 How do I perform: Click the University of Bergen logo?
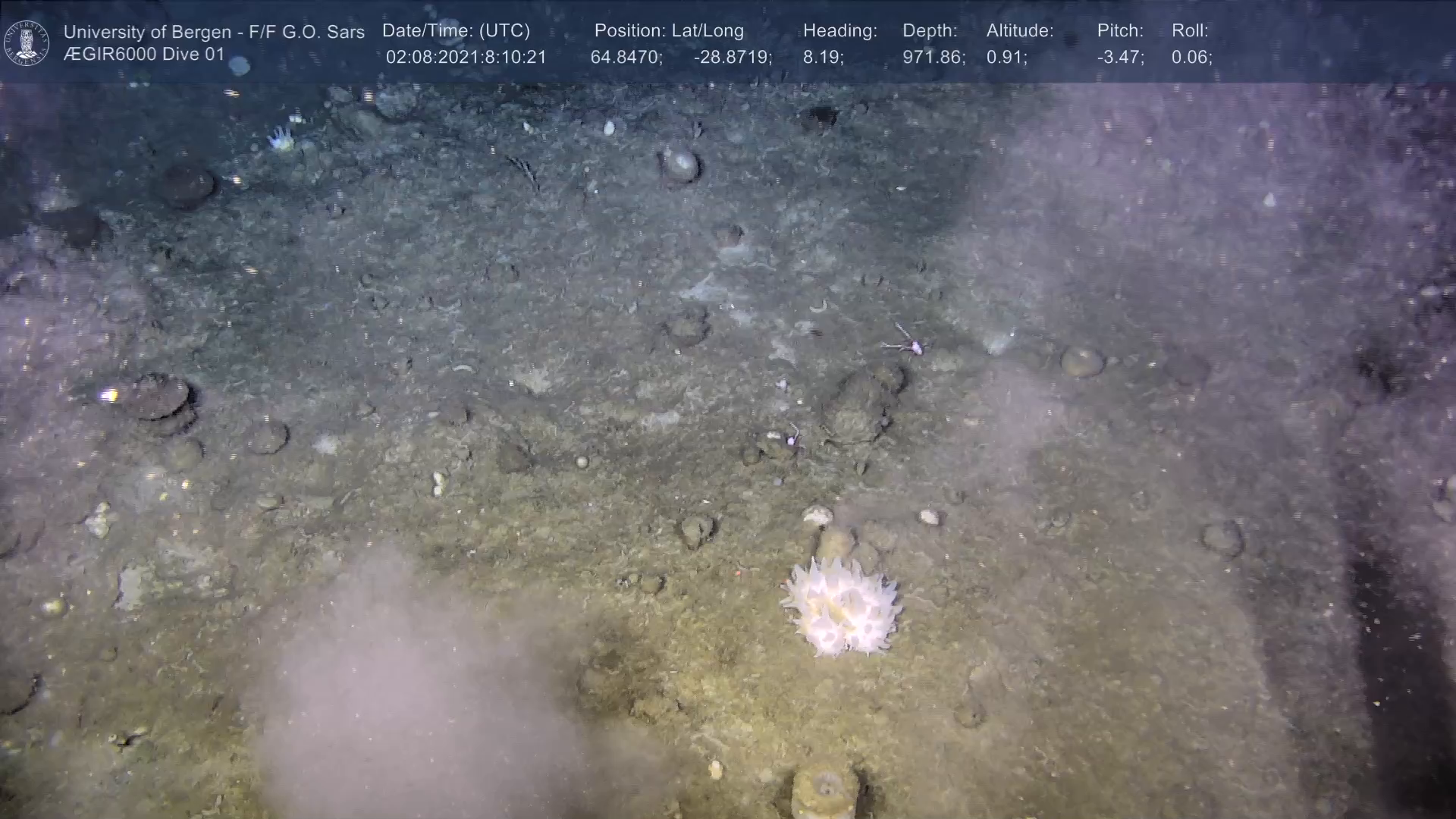pos(27,42)
